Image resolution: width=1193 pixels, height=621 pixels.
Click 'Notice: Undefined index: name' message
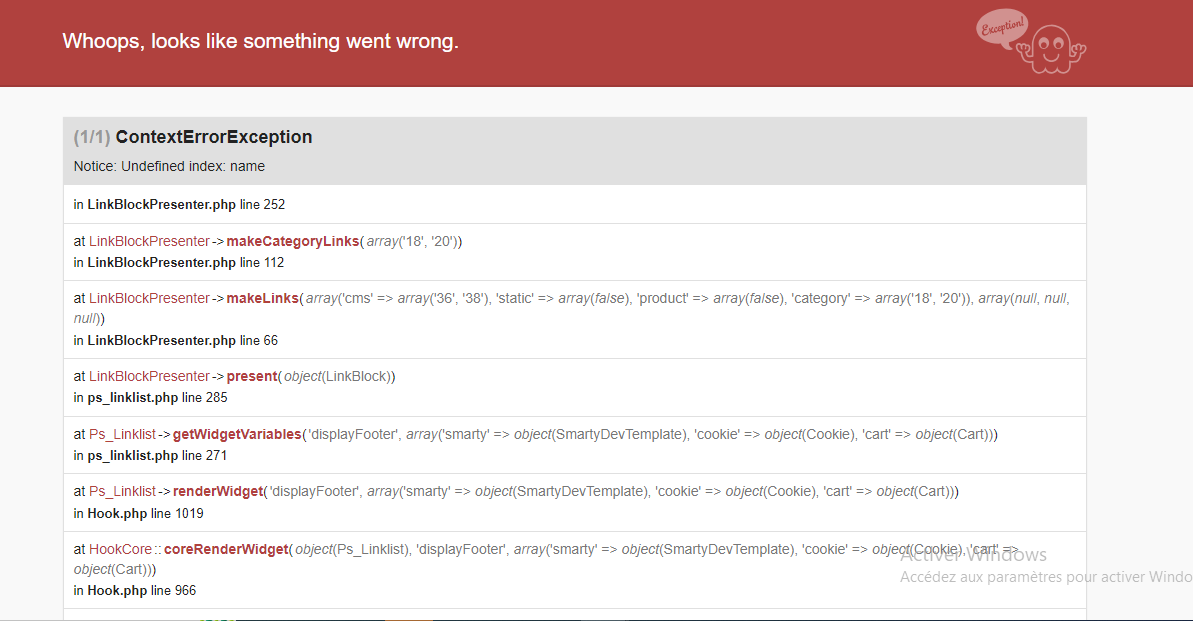pyautogui.click(x=169, y=166)
